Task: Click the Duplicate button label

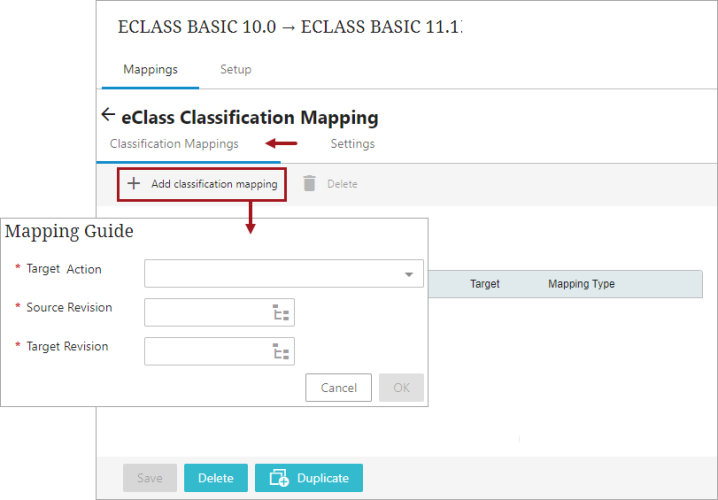Action: (x=323, y=478)
